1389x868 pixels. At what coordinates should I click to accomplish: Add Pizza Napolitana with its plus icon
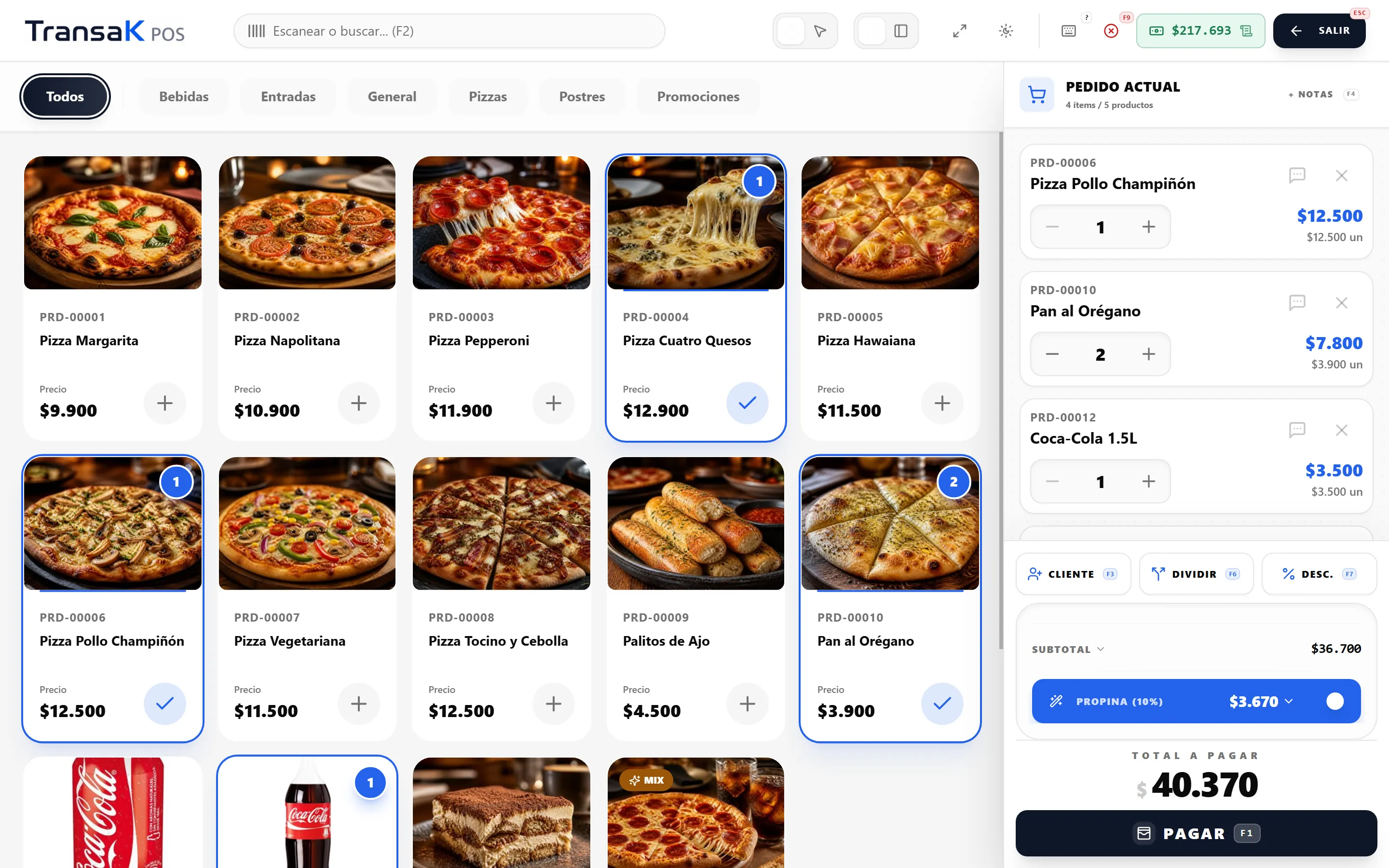359,403
